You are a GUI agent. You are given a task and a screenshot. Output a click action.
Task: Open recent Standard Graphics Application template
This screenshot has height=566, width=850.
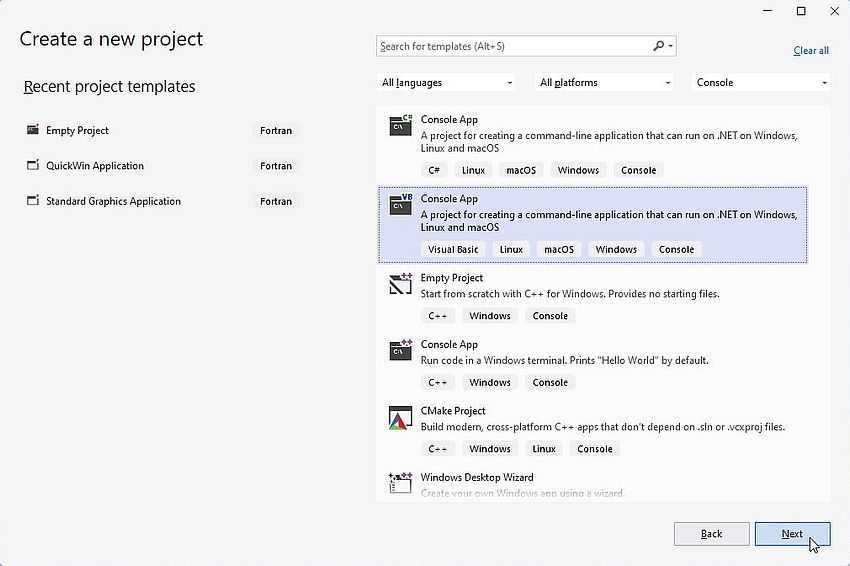point(162,201)
